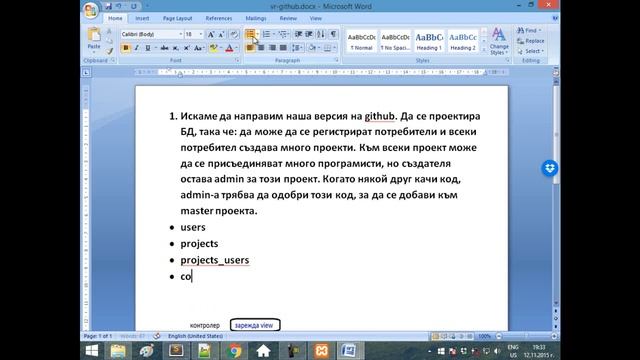
Task: Switch to the Page Layout tab
Action: pos(178,18)
